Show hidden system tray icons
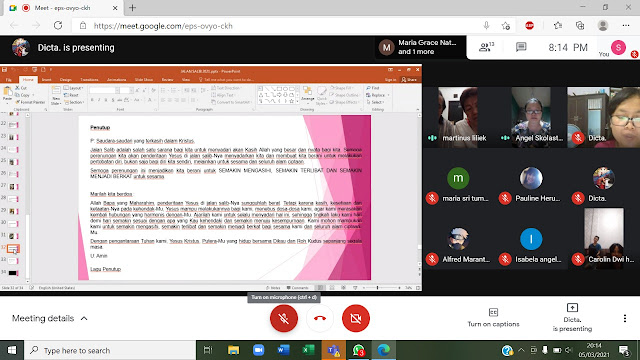Viewport: 640px width, 360px height. click(521, 350)
